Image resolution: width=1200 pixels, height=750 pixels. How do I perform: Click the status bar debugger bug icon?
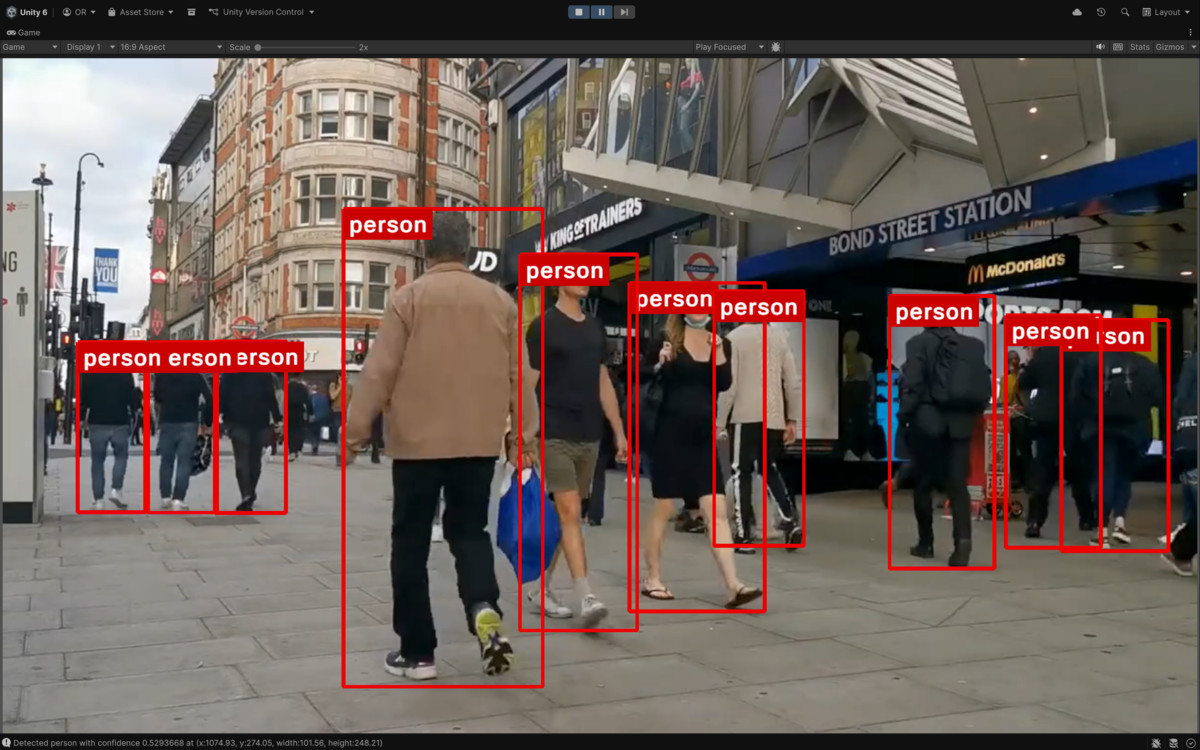point(1155,743)
